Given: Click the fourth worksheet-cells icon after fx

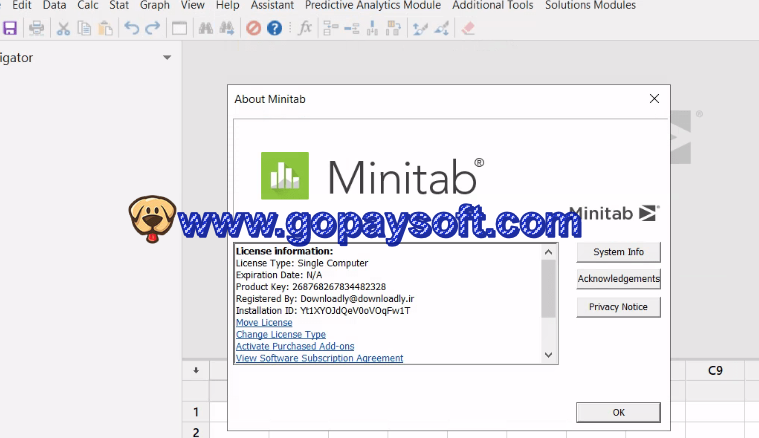Looking at the screenshot, I should coord(393,28).
